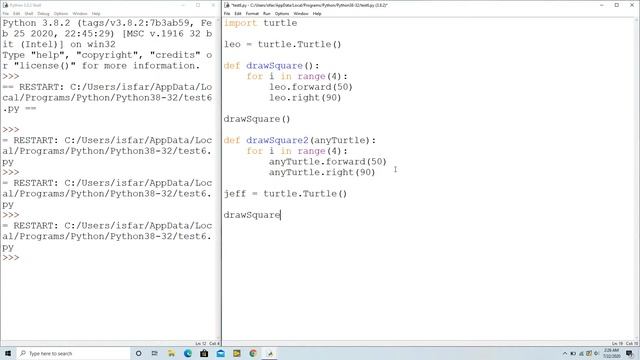Open Cortana circle icon on taskbar
This screenshot has height=360, width=640.
point(138,353)
